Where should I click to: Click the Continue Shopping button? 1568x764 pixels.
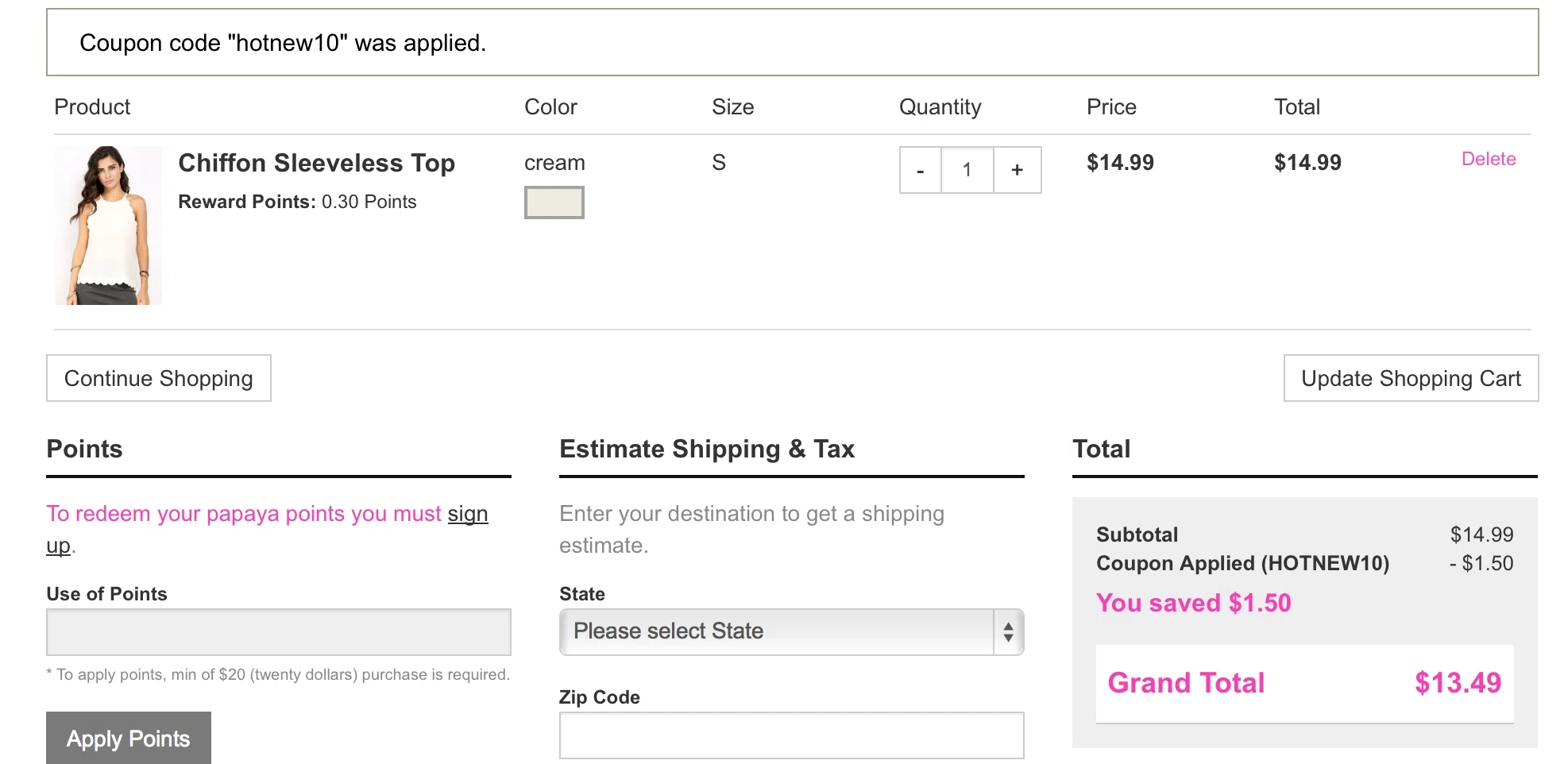(159, 378)
